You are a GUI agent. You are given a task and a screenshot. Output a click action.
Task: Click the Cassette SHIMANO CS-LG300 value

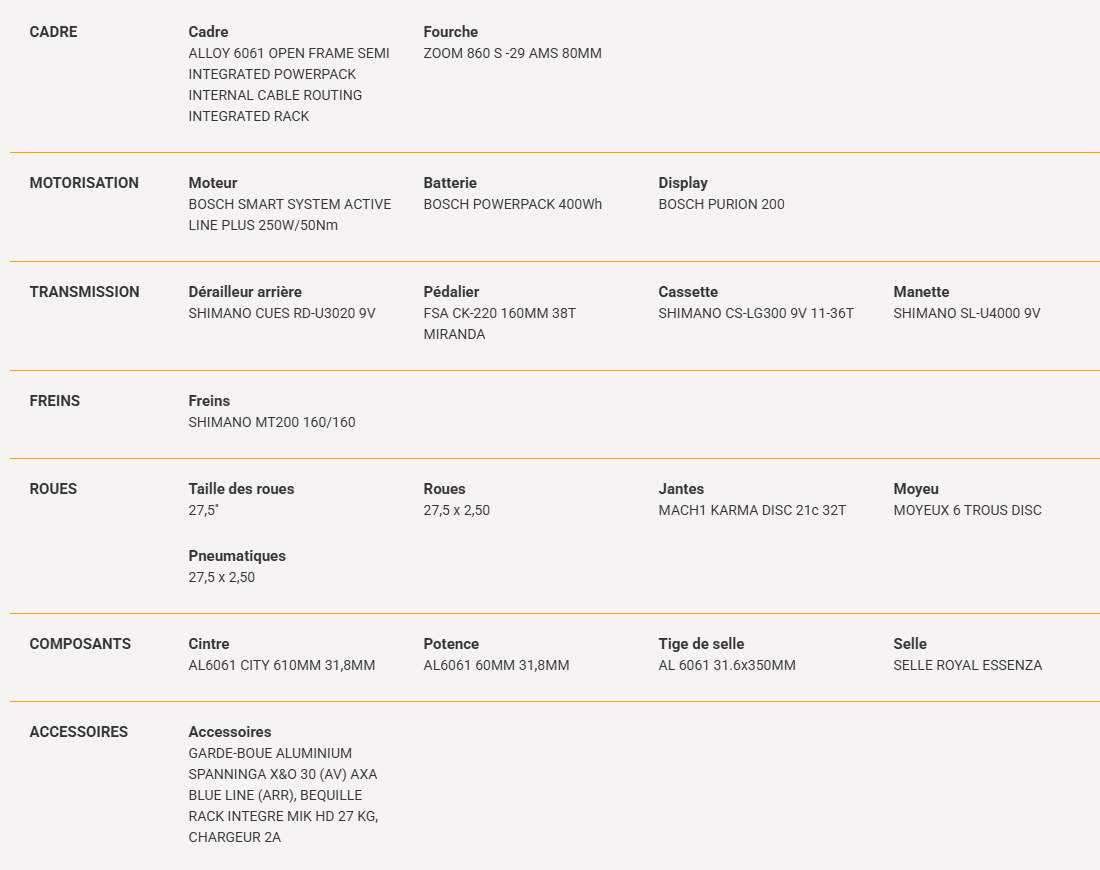[x=756, y=314]
